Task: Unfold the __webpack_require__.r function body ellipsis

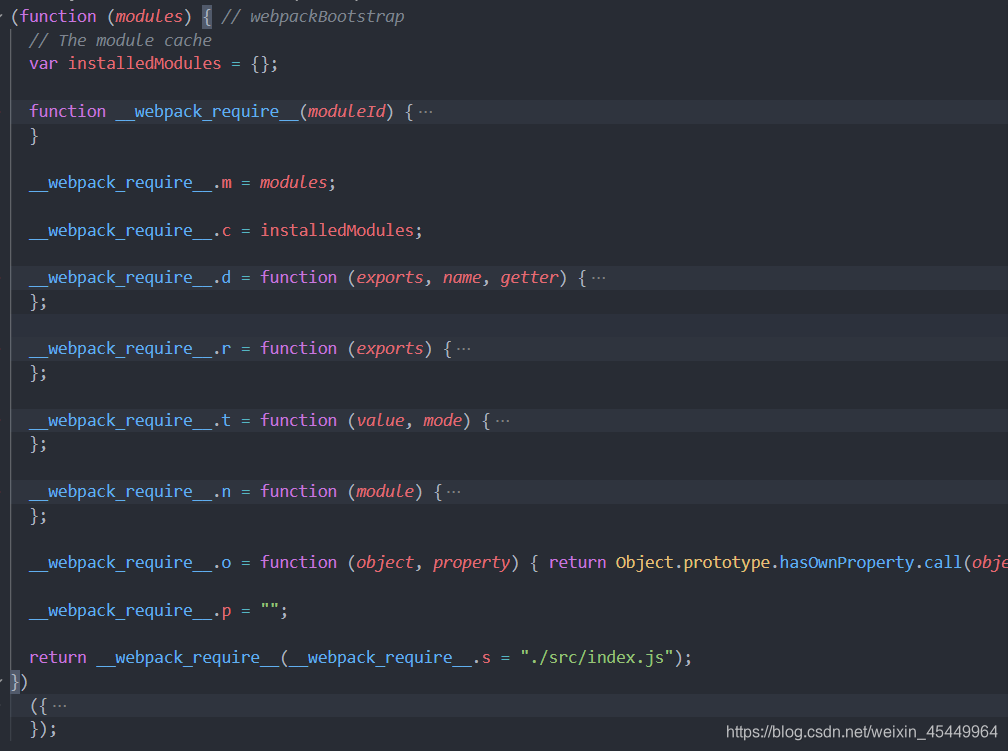Action: [x=464, y=349]
